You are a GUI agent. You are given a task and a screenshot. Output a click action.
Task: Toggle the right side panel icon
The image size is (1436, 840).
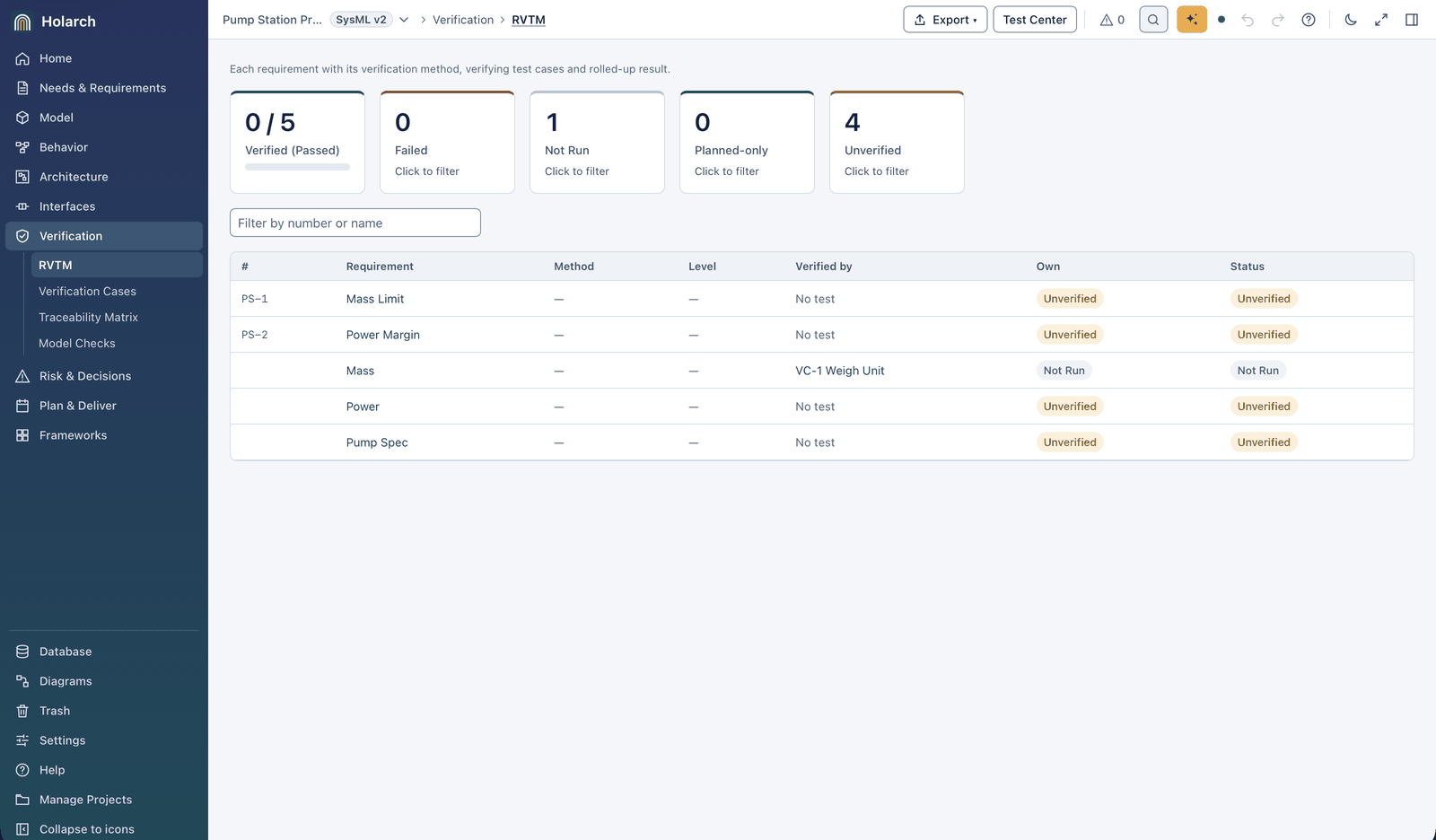(x=1412, y=20)
